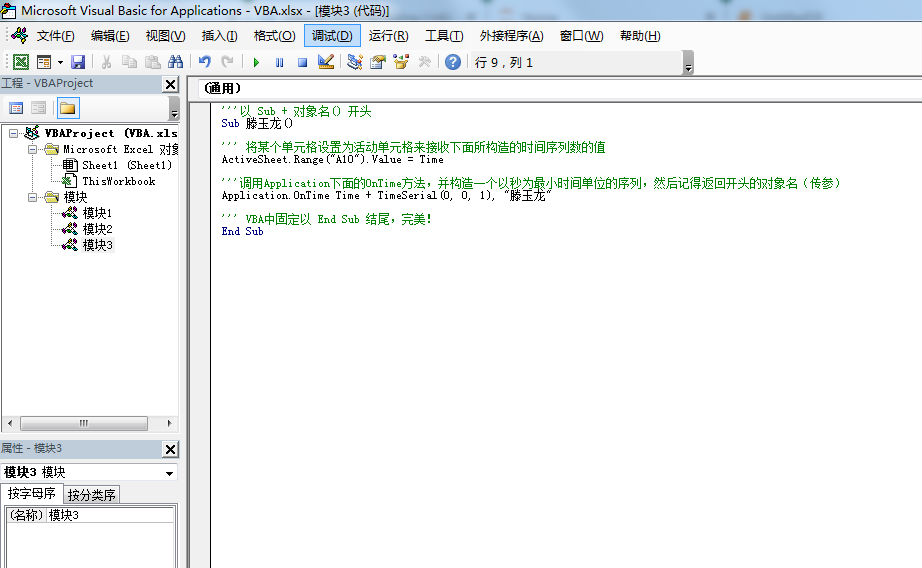Image resolution: width=922 pixels, height=568 pixels.
Task: Stop execution with the Reset square icon
Action: pos(302,62)
